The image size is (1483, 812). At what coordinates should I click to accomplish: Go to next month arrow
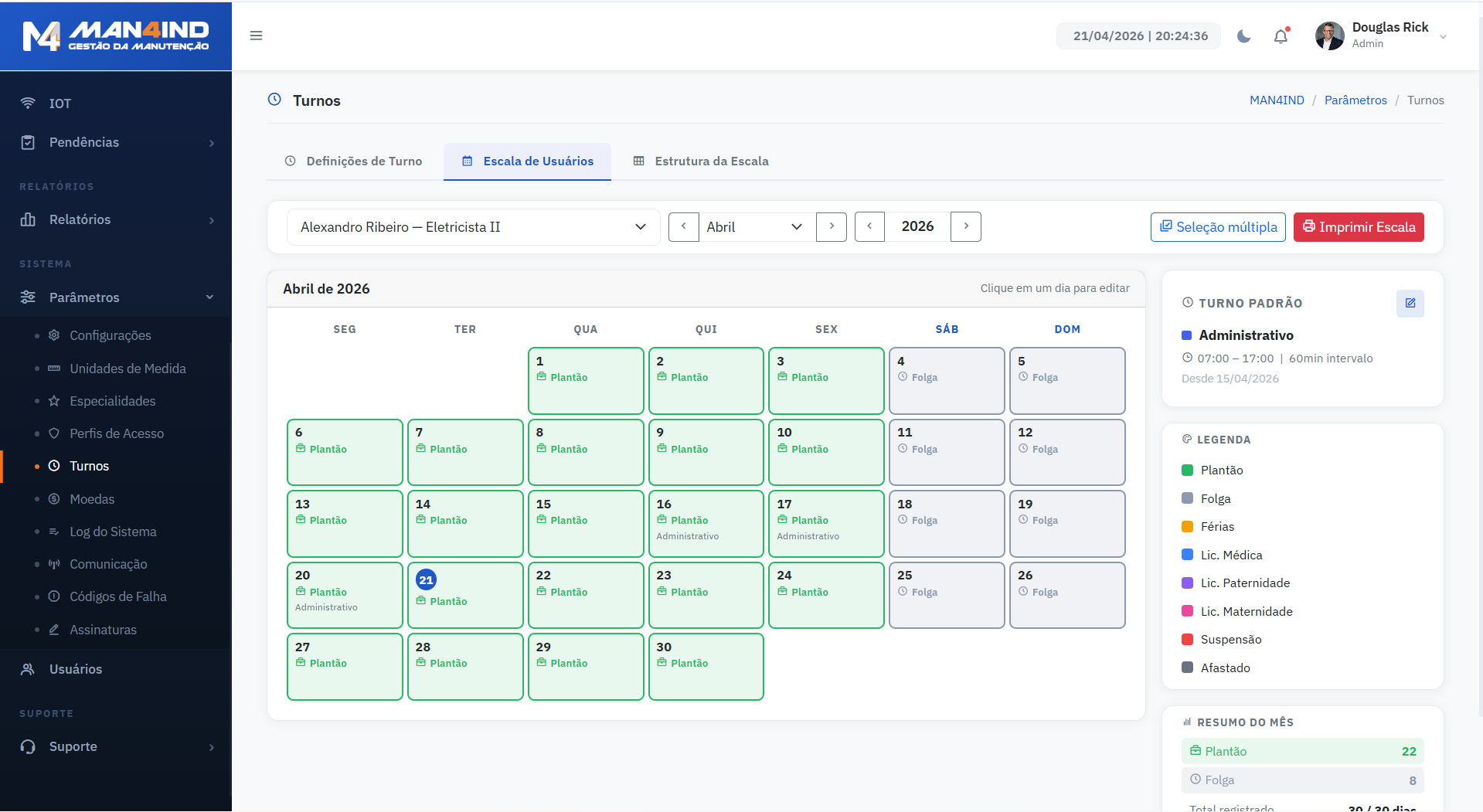[832, 226]
